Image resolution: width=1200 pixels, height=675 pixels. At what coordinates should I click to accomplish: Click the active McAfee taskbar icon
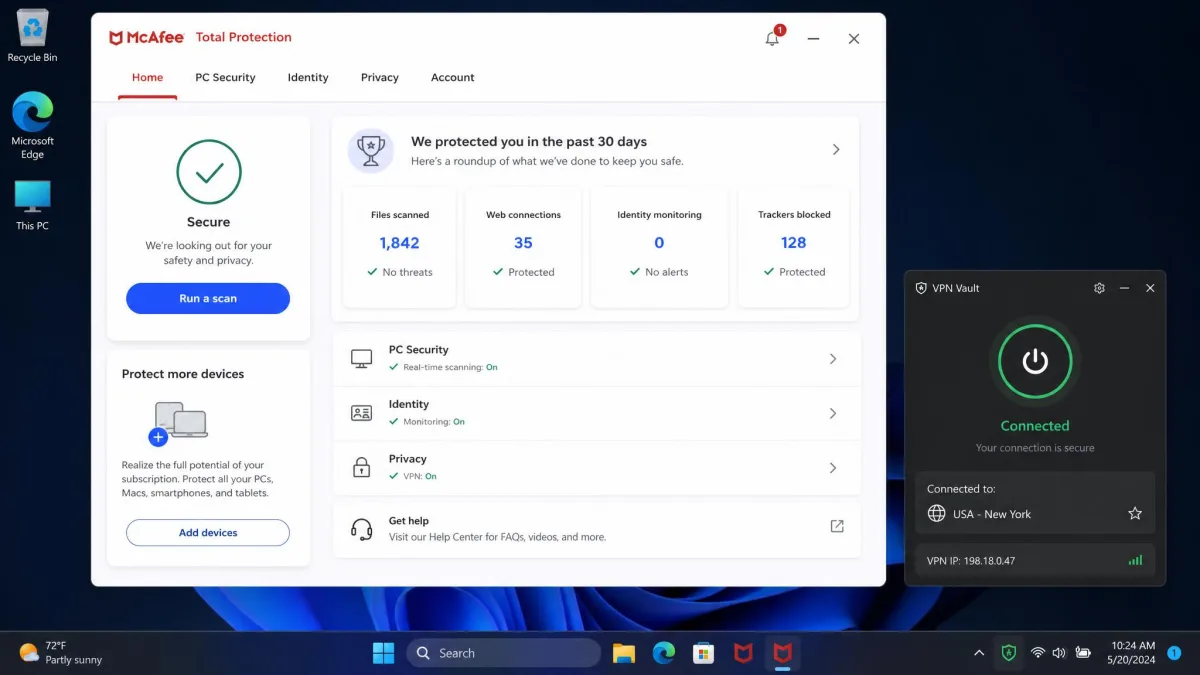[x=782, y=653]
